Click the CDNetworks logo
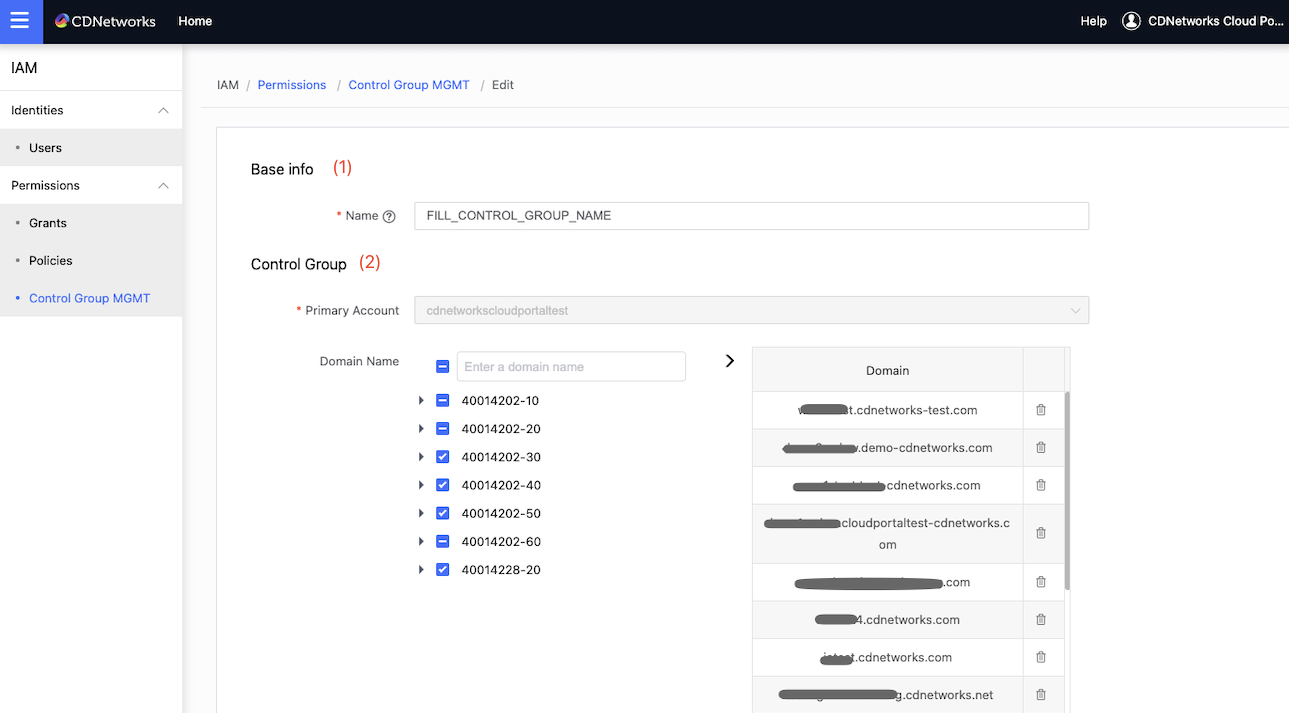 click(x=105, y=21)
